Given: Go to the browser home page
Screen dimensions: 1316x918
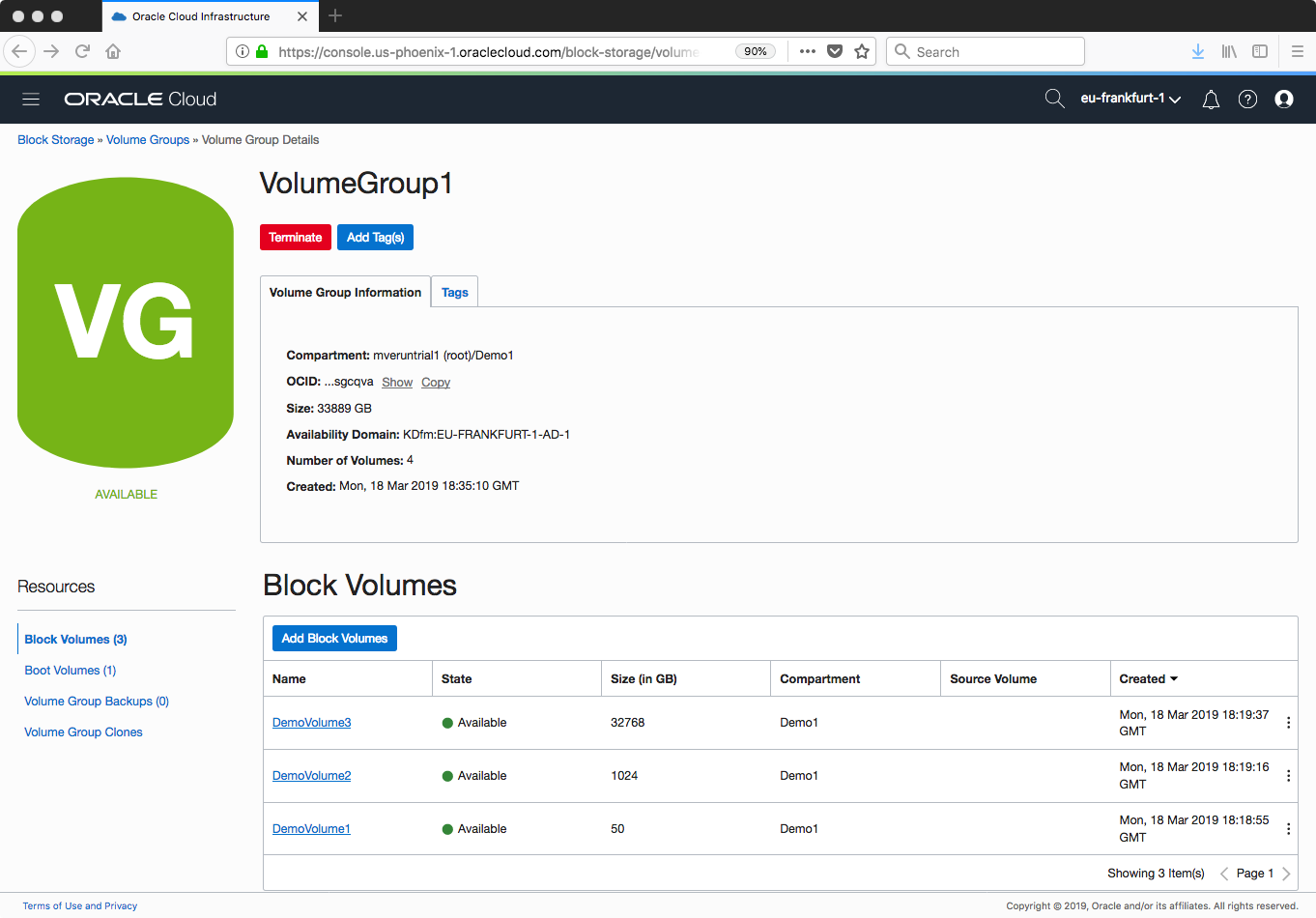Looking at the screenshot, I should [113, 51].
